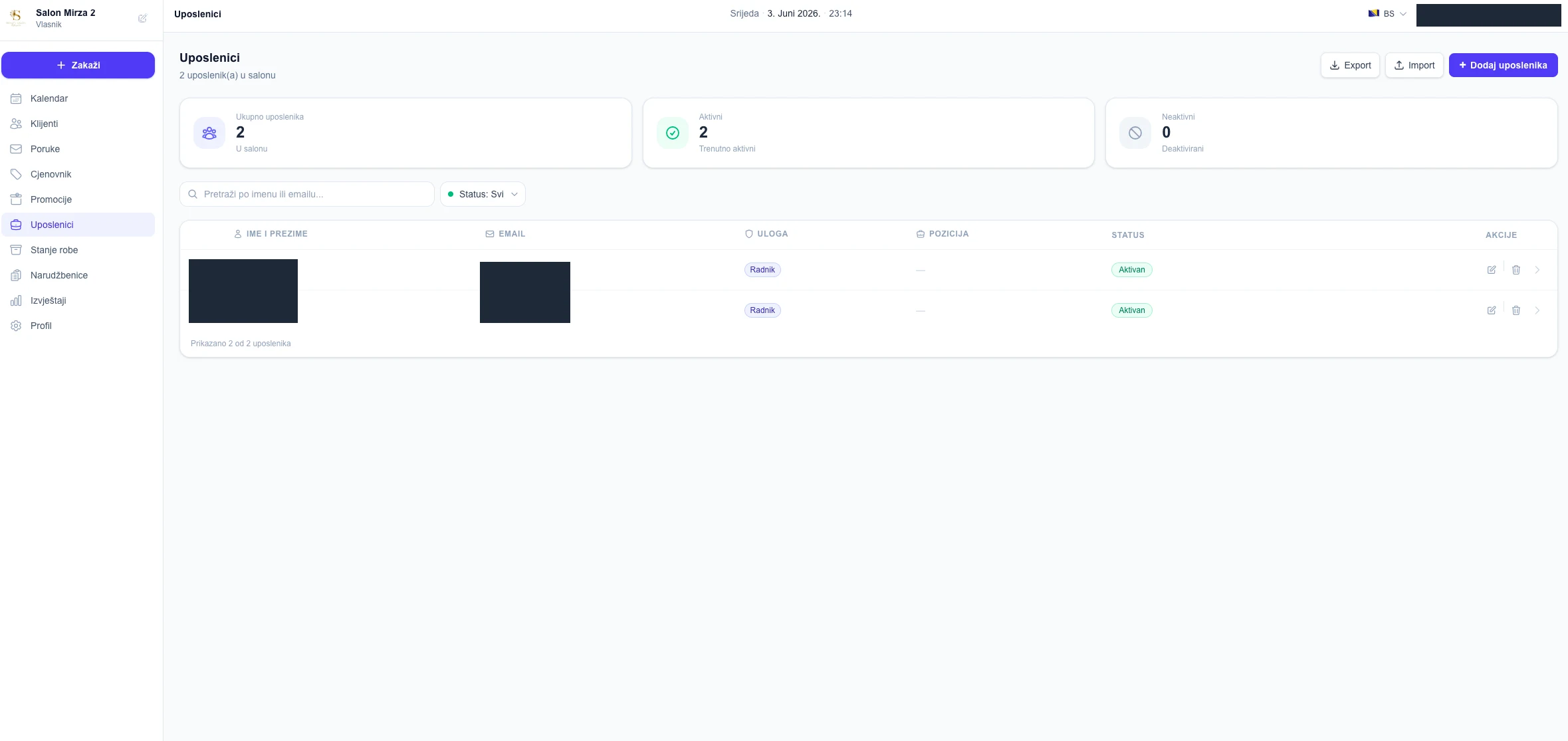
Task: Go to Klijenti page
Action: 78,124
